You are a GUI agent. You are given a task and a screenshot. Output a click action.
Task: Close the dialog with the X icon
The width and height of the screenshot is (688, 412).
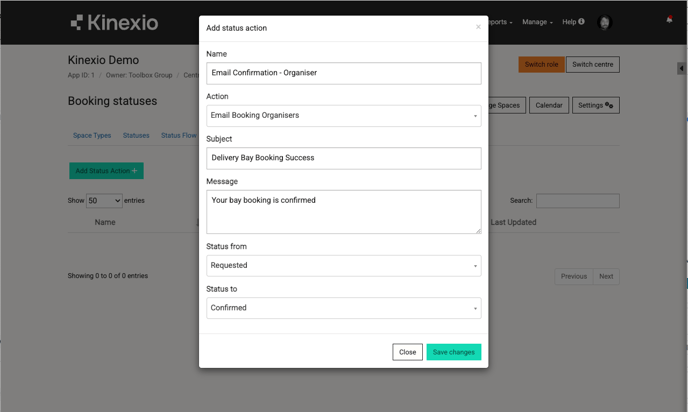(478, 28)
